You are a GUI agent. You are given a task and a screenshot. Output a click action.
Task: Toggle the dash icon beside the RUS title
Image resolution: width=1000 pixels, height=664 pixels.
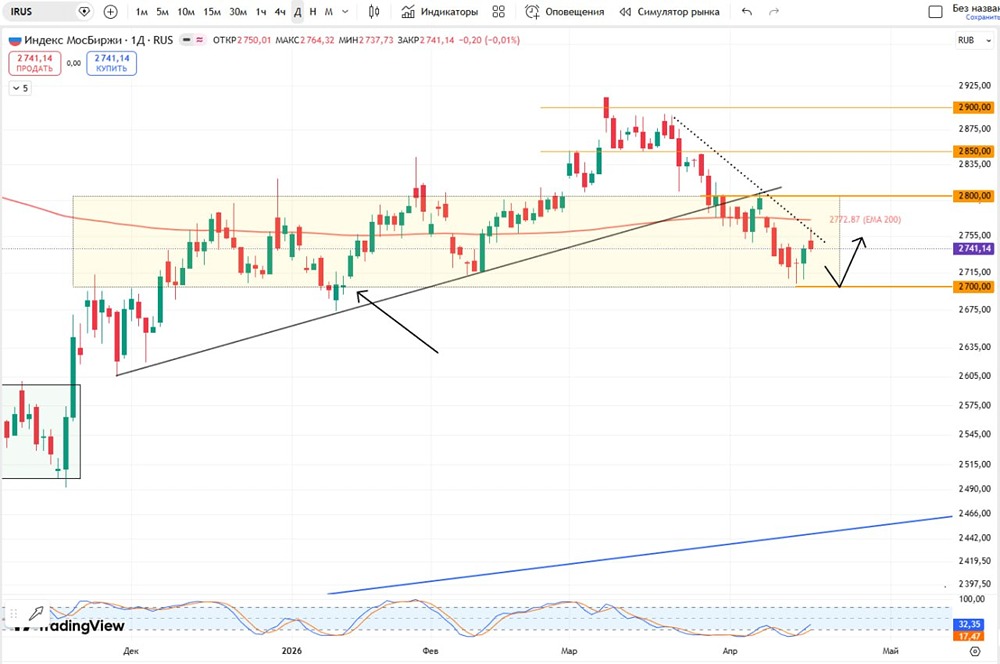[186, 40]
